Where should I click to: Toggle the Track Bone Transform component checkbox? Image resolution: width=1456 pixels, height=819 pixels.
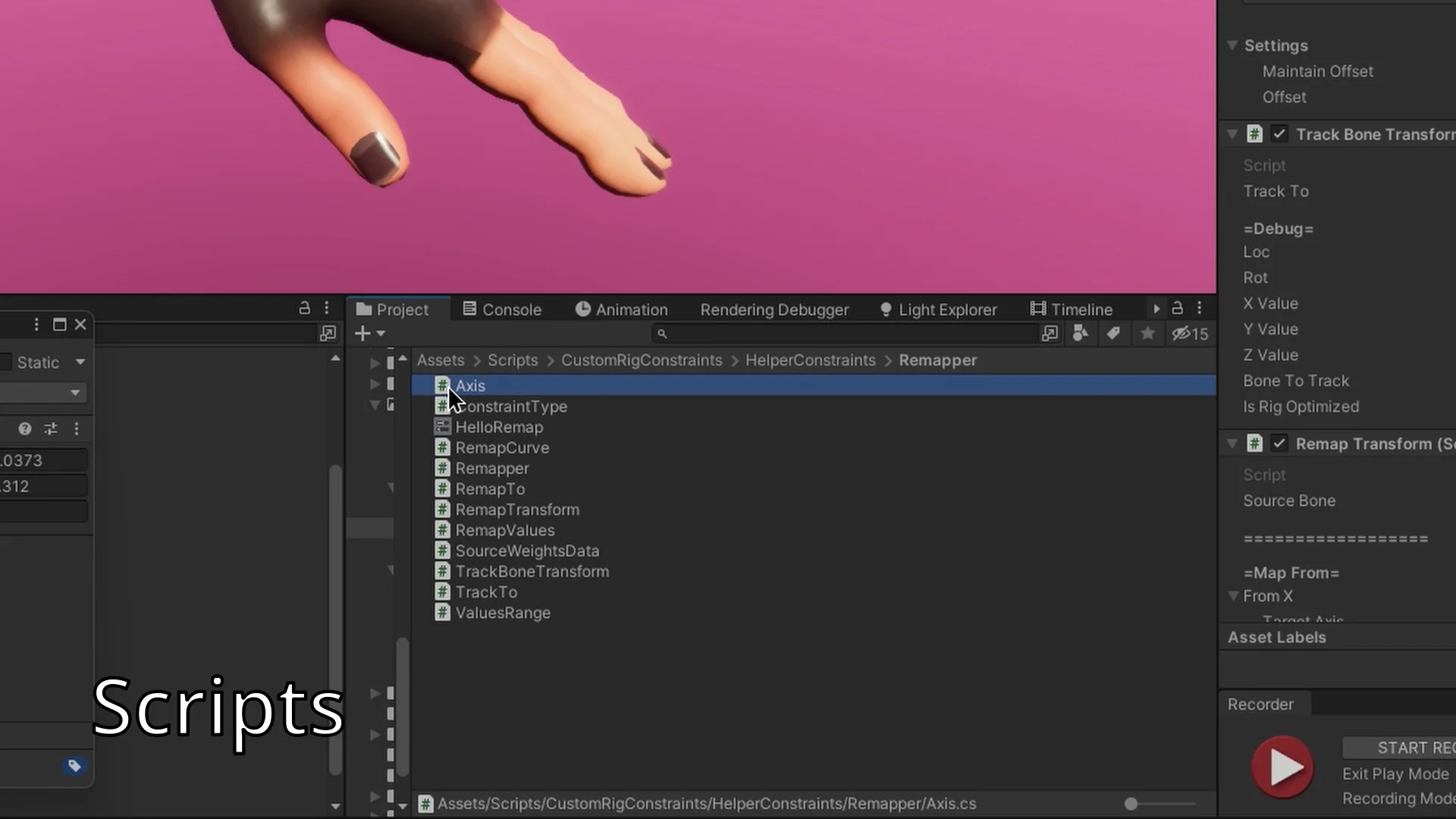click(1279, 133)
